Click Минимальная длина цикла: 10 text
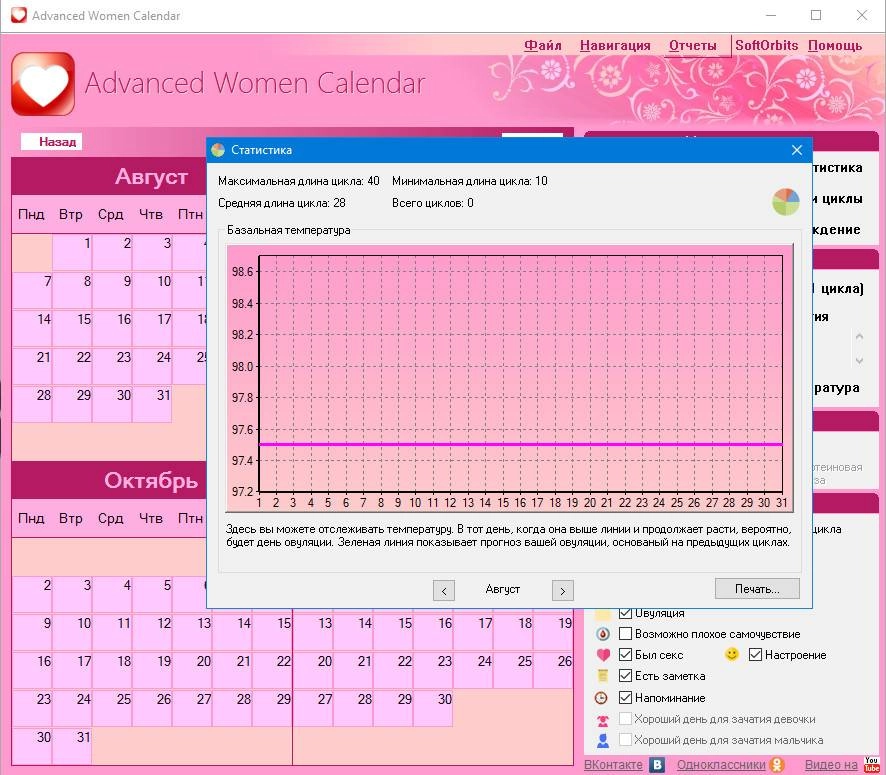The width and height of the screenshot is (886, 775). coord(470,181)
